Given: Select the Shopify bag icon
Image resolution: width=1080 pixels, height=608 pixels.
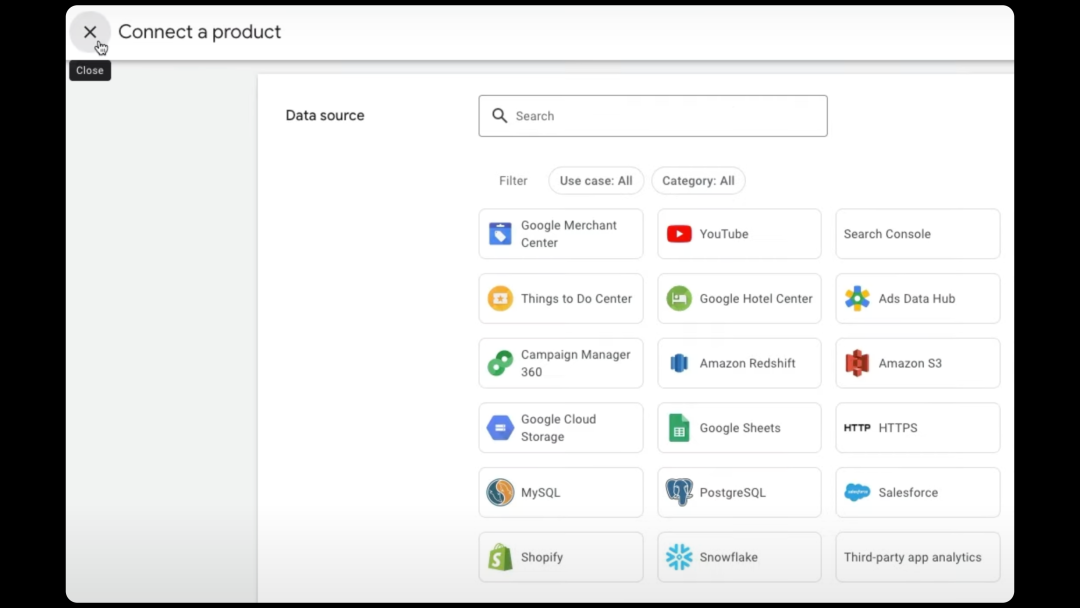Looking at the screenshot, I should coord(500,557).
